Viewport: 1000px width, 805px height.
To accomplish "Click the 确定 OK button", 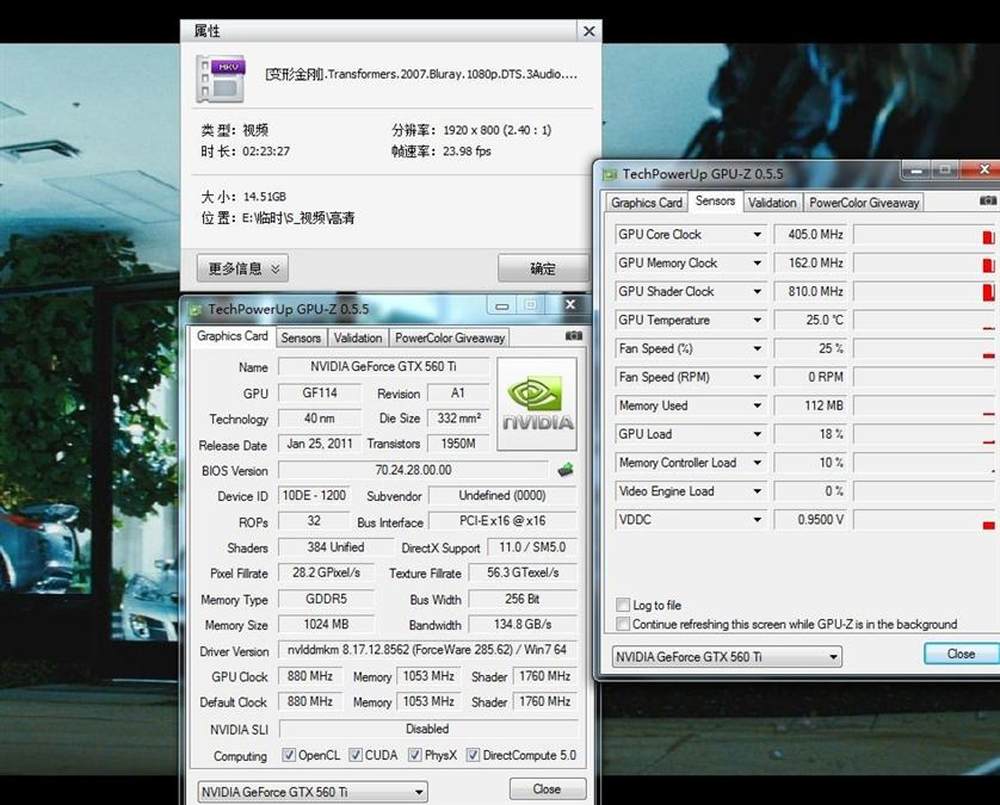I will 543,269.
